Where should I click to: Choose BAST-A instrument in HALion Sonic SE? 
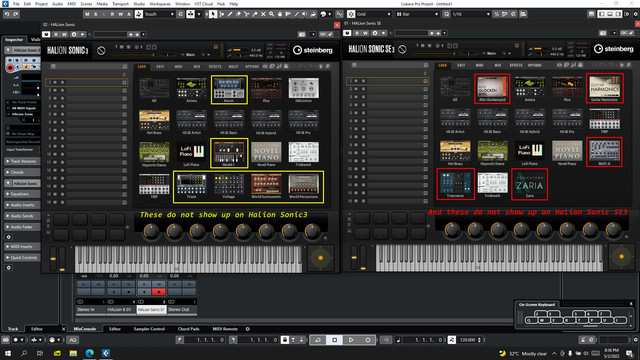604,152
